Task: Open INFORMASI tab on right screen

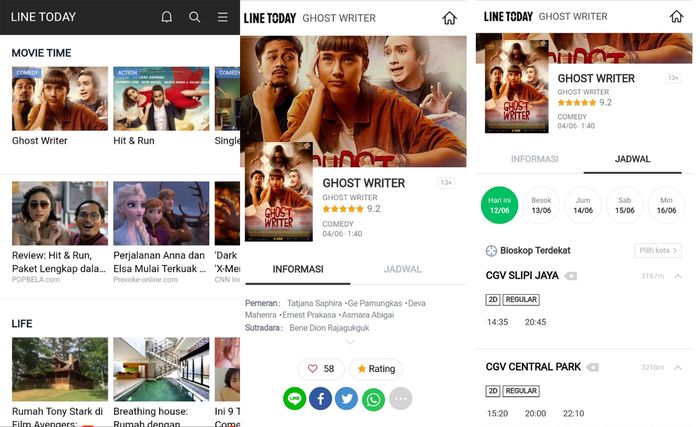Action: click(x=534, y=159)
